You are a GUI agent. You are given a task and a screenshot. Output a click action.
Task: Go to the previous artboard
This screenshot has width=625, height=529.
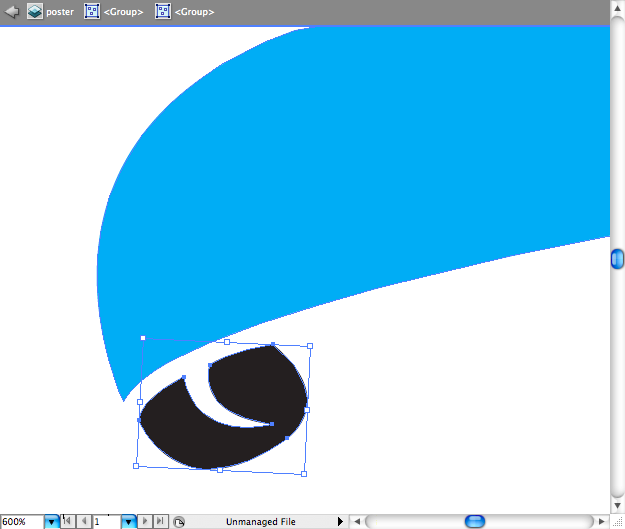point(84,521)
